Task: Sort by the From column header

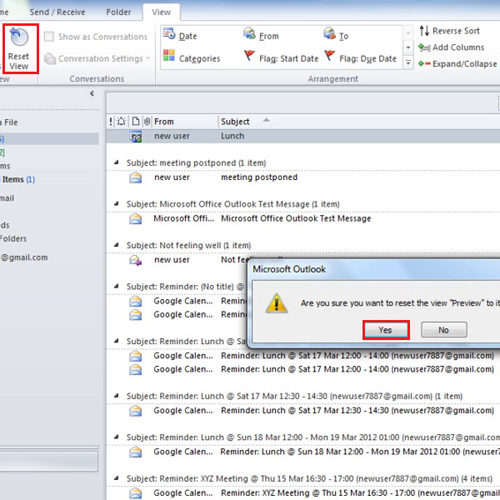Action: coord(185,122)
